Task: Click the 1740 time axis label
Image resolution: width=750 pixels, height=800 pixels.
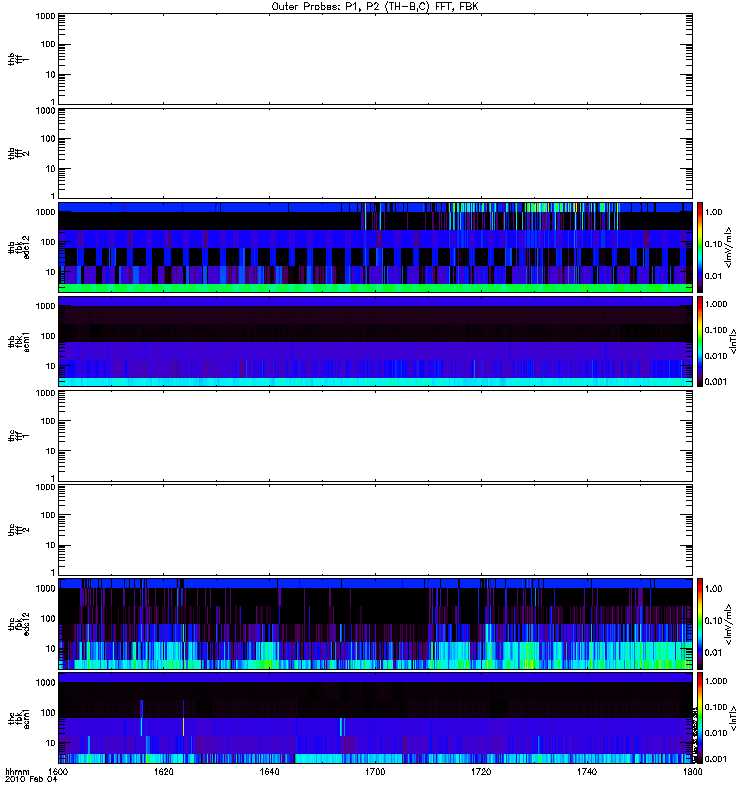Action: [587, 771]
